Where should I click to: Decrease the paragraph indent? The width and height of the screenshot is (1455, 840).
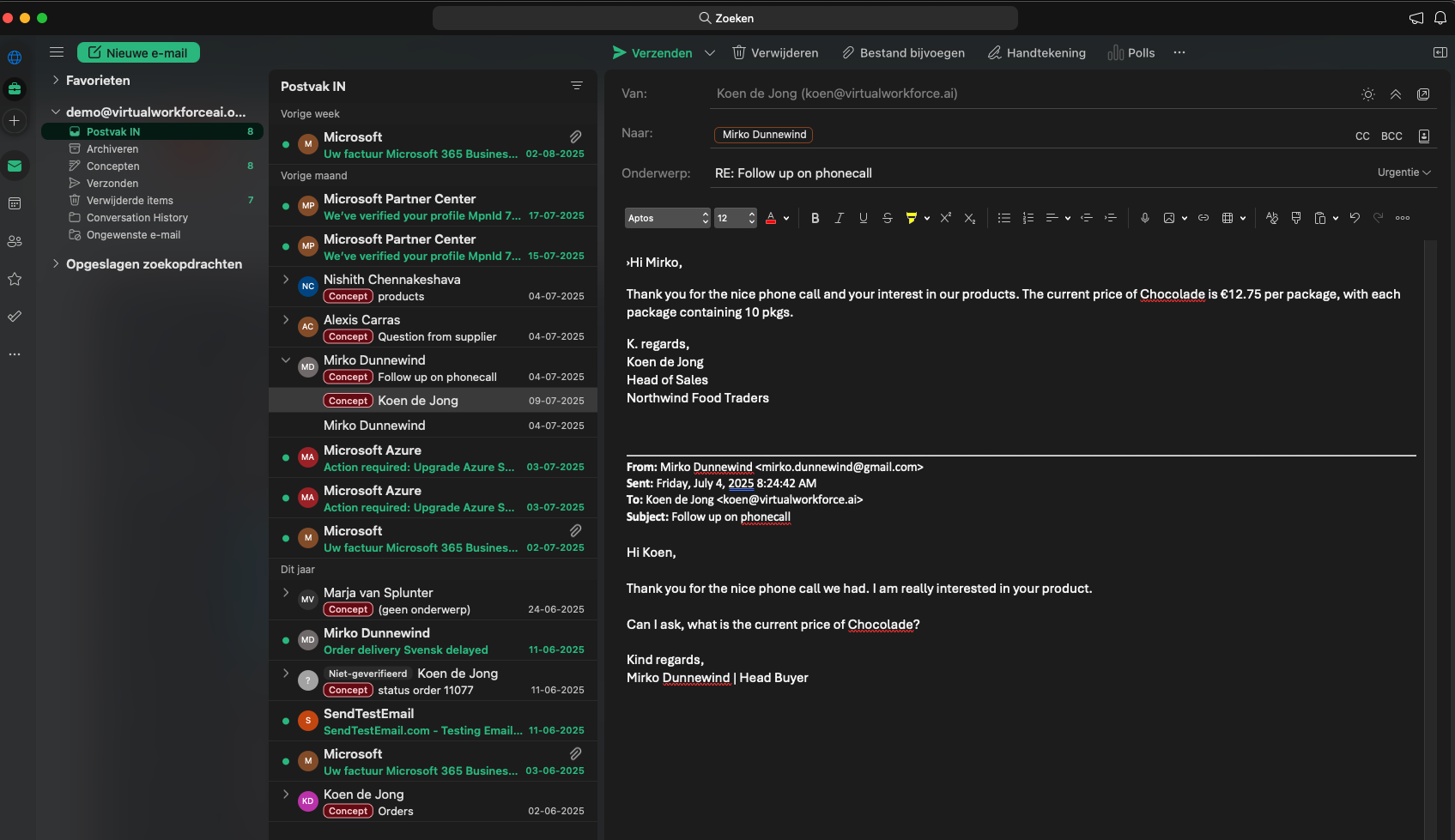tap(1087, 218)
